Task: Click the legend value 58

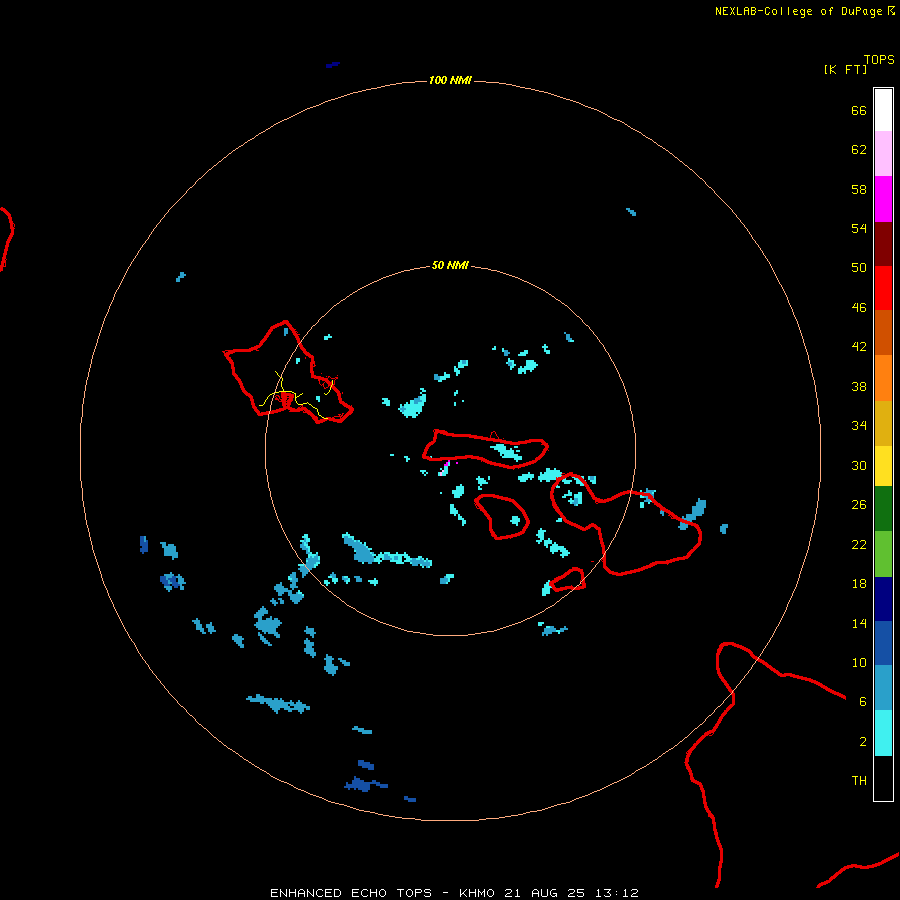Action: (x=859, y=189)
